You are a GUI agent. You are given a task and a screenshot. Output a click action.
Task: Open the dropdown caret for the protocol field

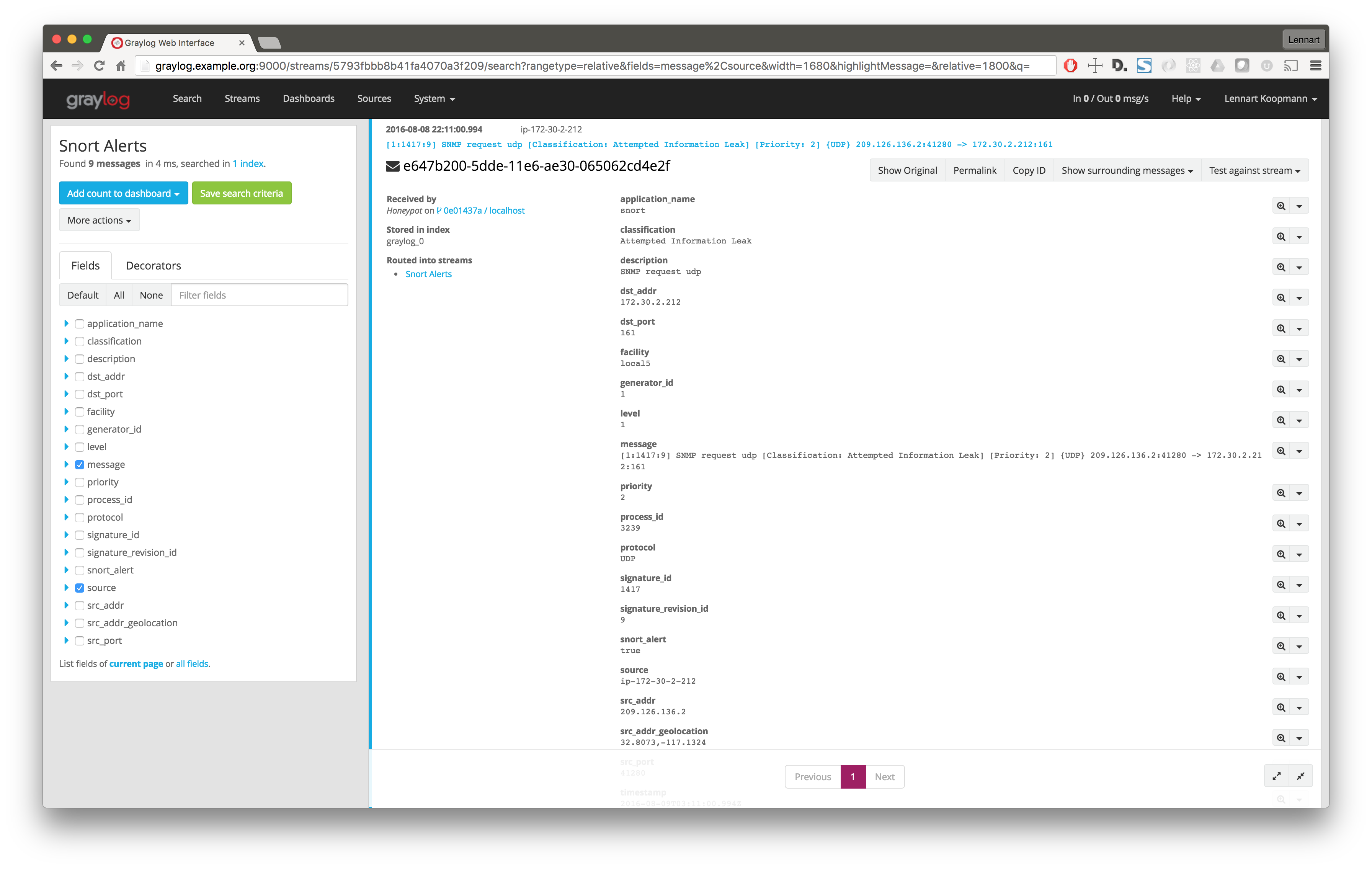1298,554
